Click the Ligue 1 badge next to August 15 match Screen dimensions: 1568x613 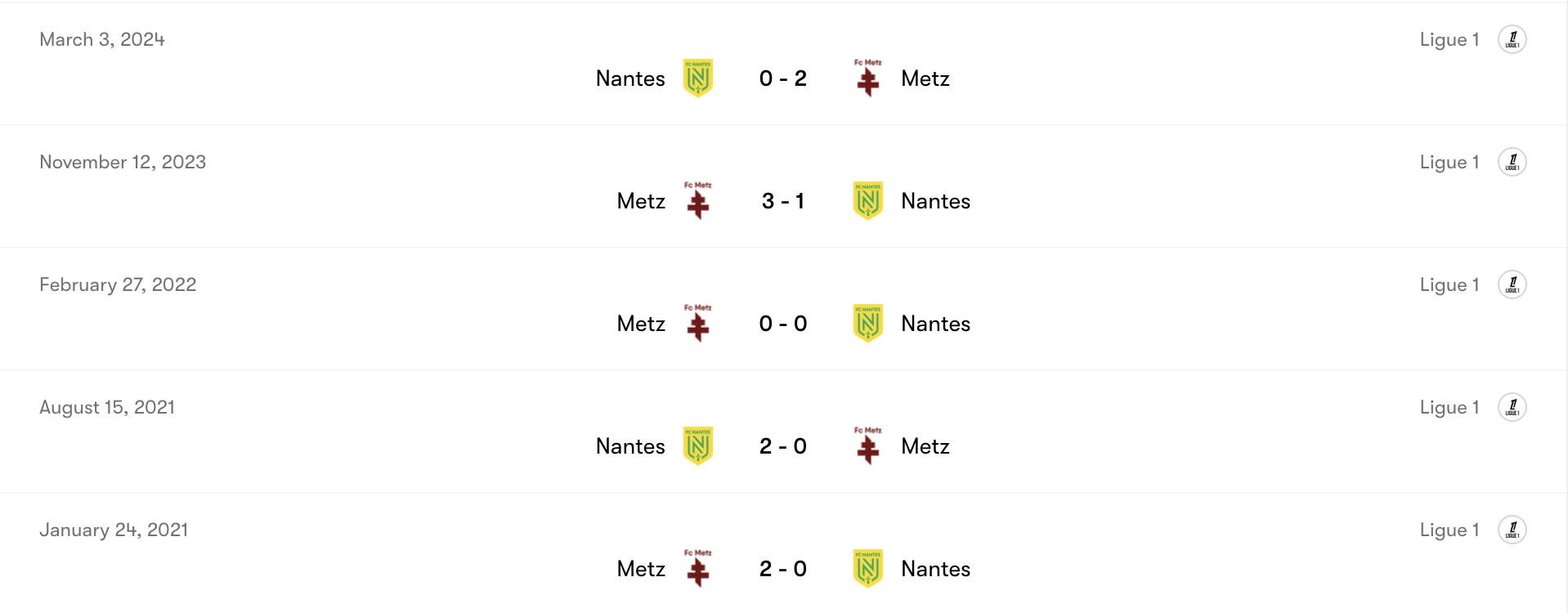tap(1512, 406)
